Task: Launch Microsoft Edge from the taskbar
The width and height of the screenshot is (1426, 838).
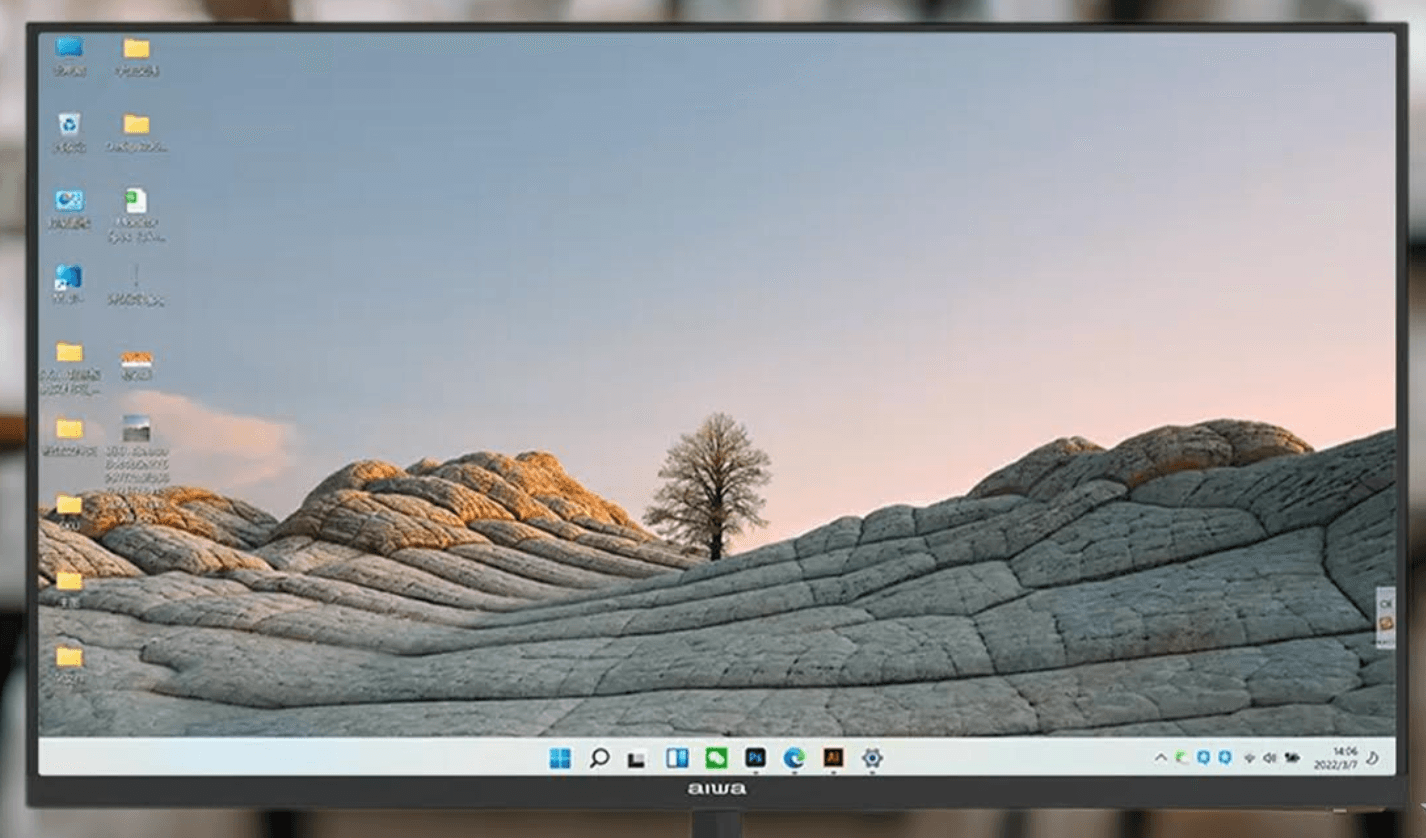Action: point(794,758)
